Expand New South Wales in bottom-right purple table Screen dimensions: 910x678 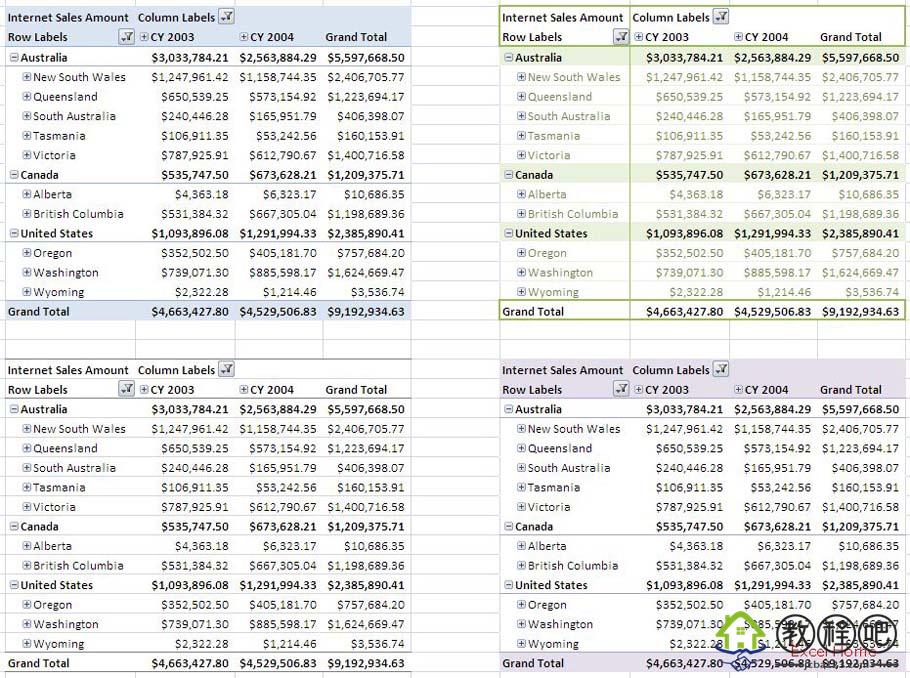(521, 429)
